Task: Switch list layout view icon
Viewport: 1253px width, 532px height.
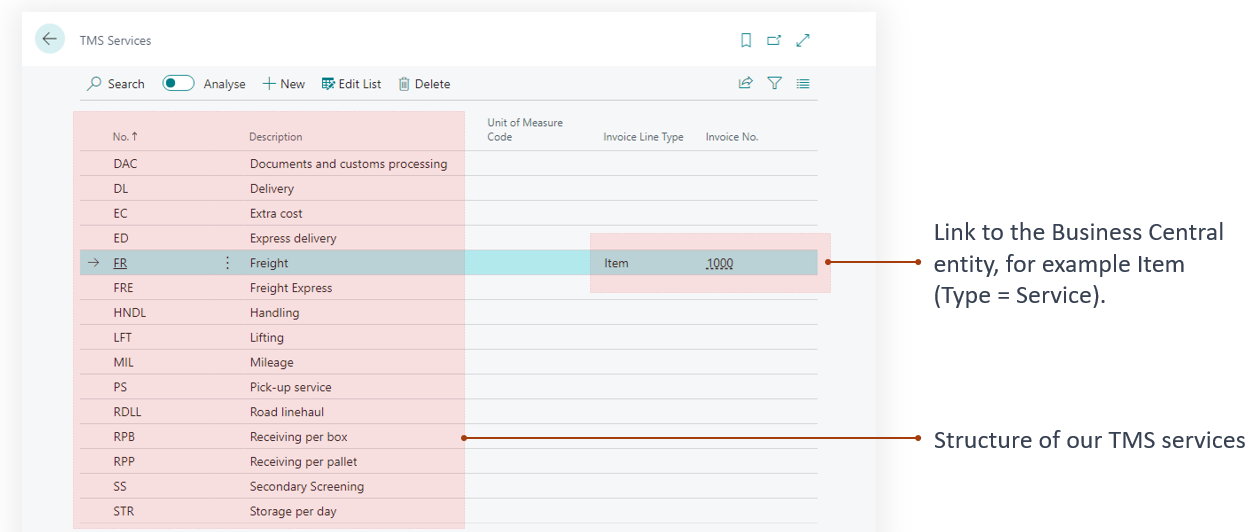Action: (803, 84)
